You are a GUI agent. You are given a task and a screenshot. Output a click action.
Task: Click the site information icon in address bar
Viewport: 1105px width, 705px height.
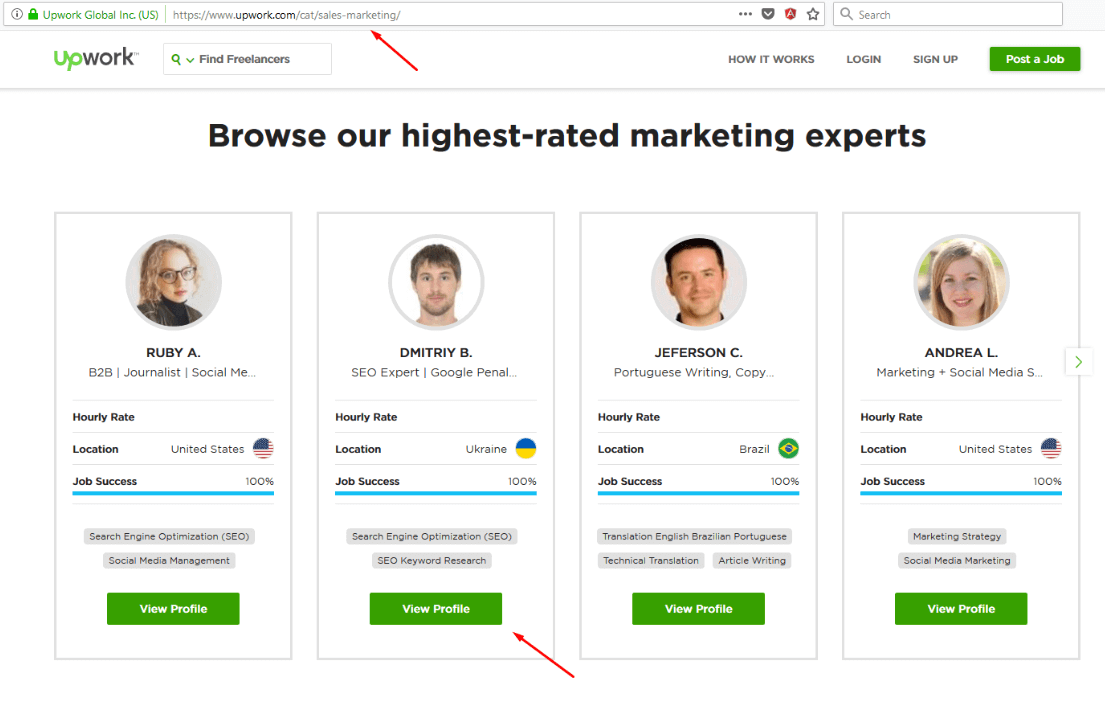point(17,14)
